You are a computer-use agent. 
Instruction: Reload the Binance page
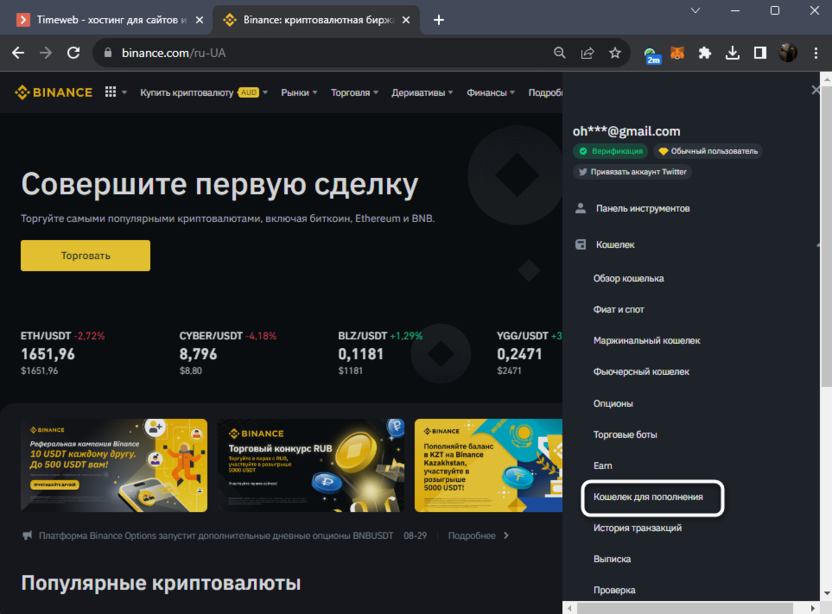(x=74, y=53)
